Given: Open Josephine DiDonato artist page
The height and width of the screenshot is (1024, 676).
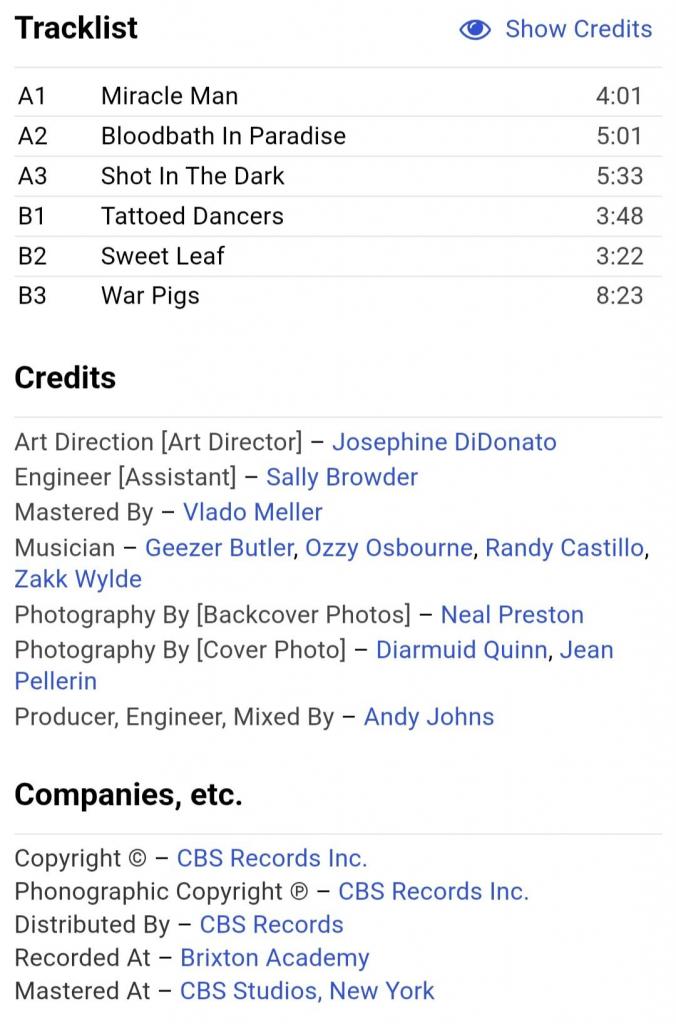Looking at the screenshot, I should [x=444, y=442].
